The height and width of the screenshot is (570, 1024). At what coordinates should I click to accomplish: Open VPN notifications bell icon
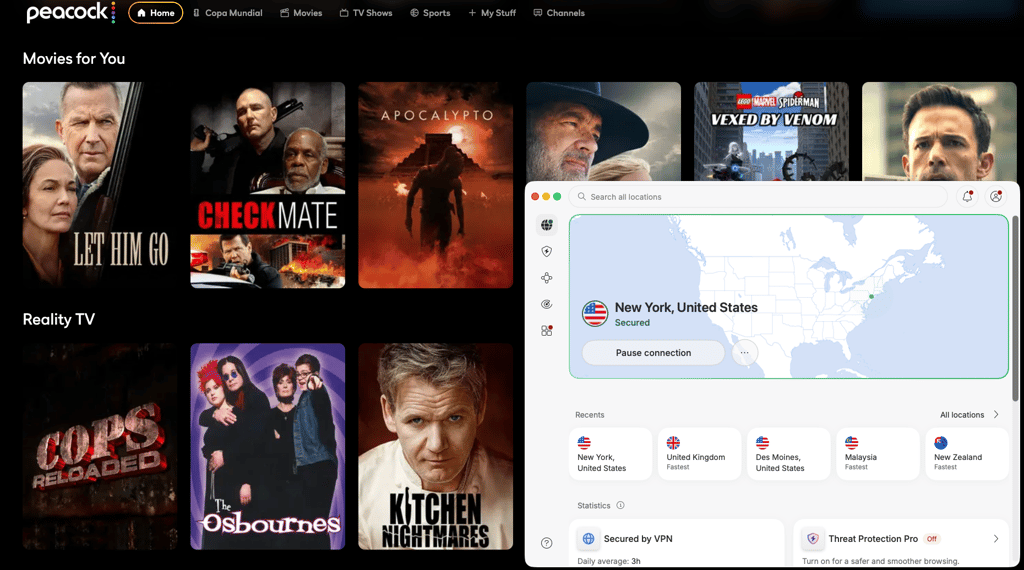(967, 197)
